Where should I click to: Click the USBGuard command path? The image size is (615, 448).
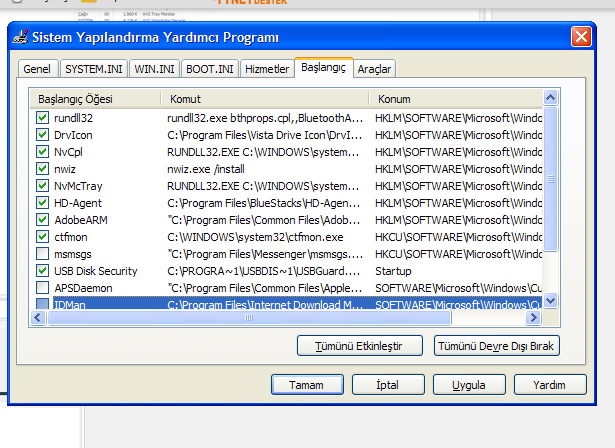point(263,271)
